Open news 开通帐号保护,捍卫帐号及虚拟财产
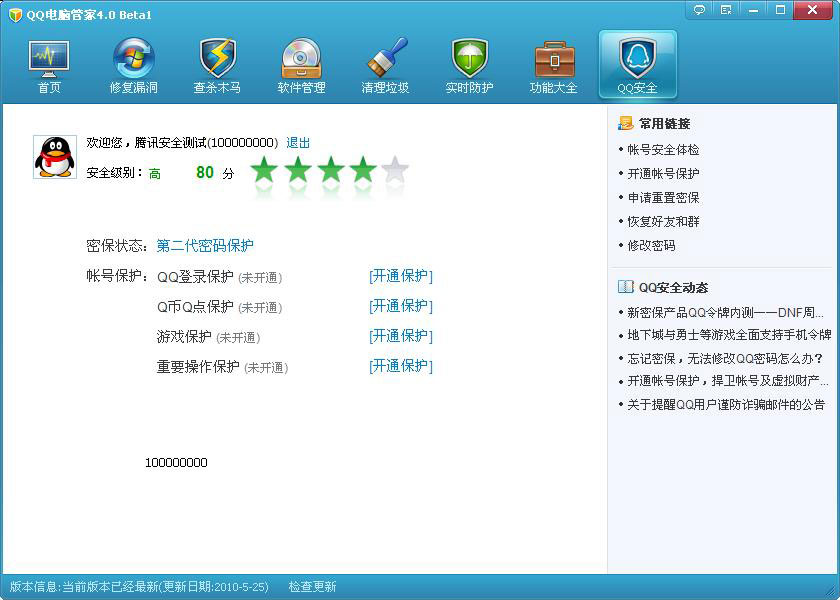 (728, 381)
